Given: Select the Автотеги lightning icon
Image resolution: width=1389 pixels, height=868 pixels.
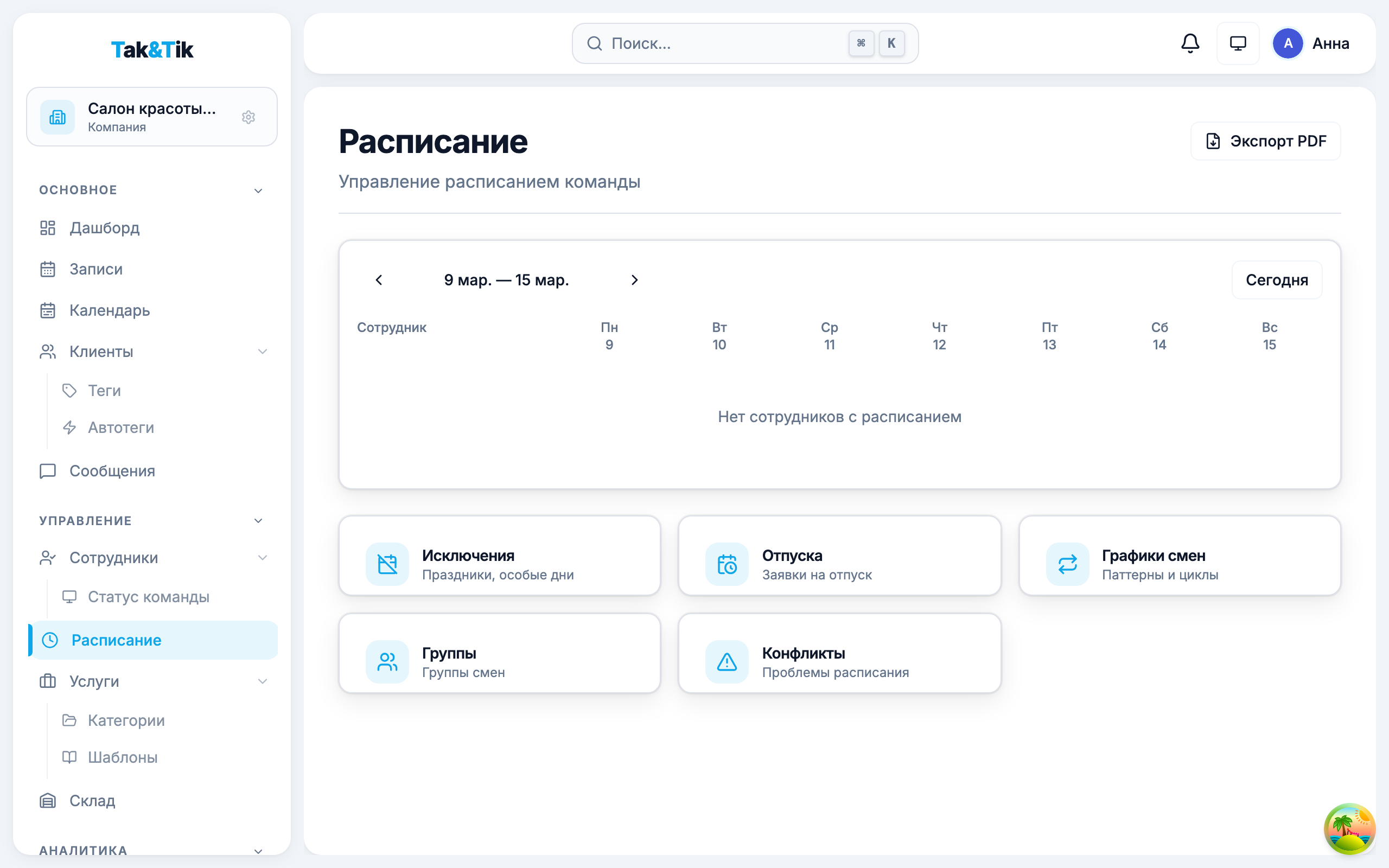Looking at the screenshot, I should pyautogui.click(x=69, y=427).
